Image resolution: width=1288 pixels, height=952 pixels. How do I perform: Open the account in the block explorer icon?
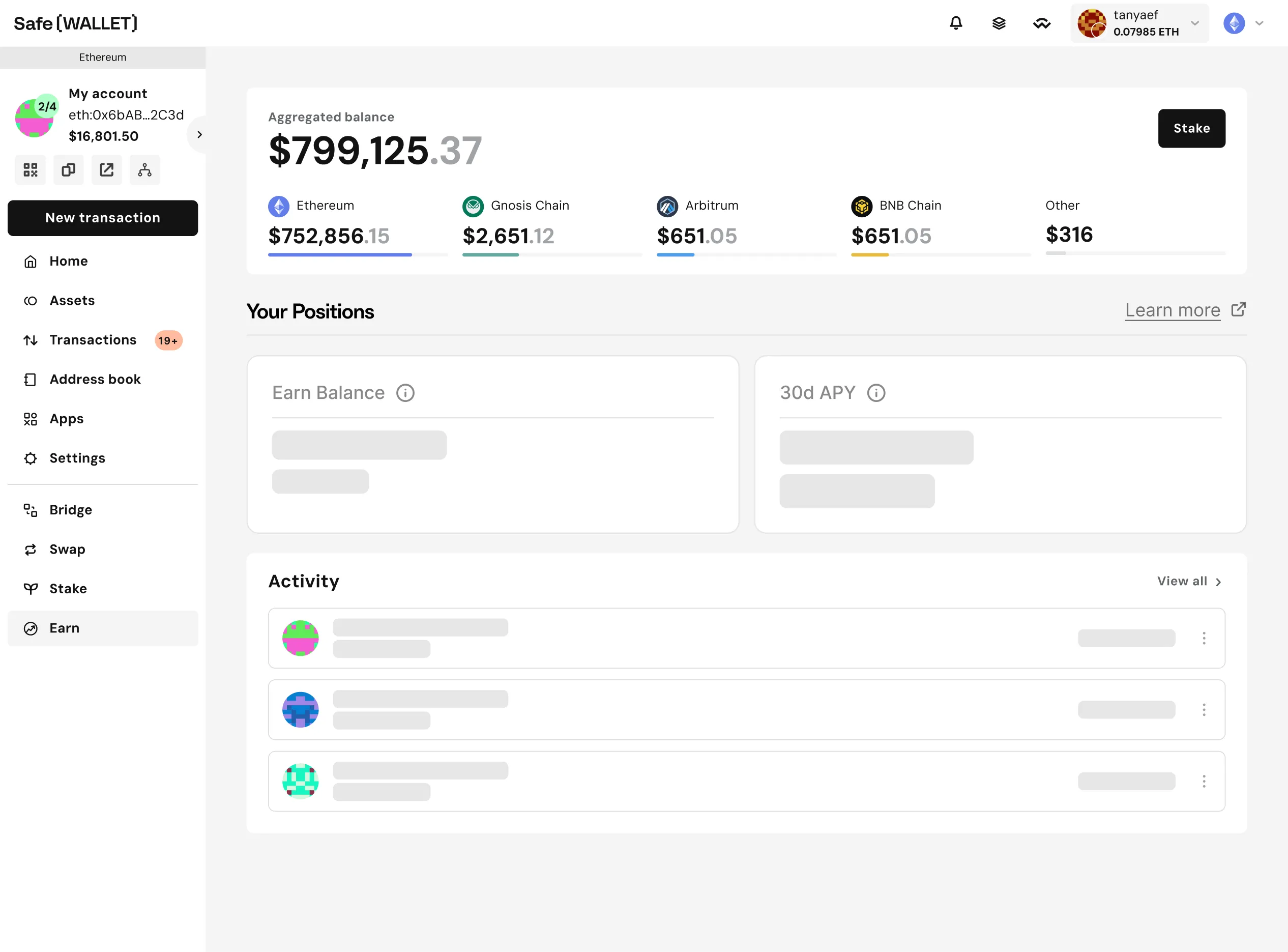pyautogui.click(x=106, y=170)
